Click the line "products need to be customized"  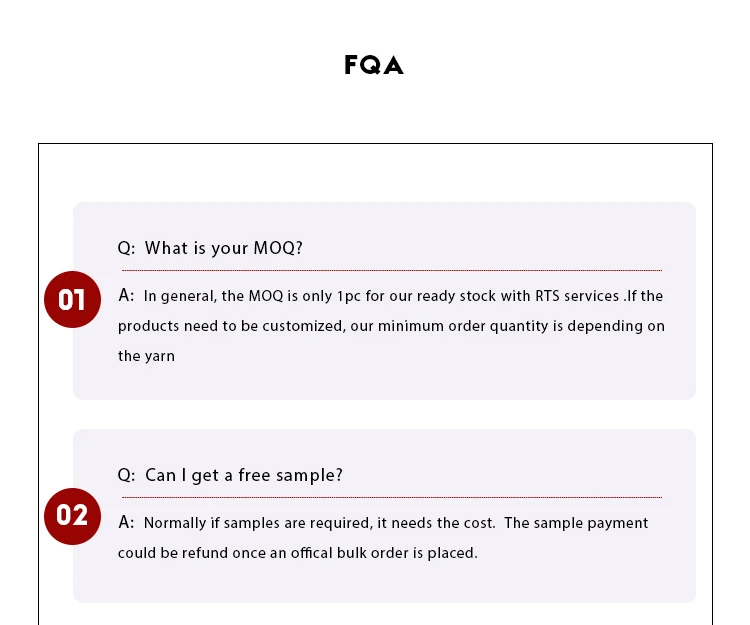391,326
